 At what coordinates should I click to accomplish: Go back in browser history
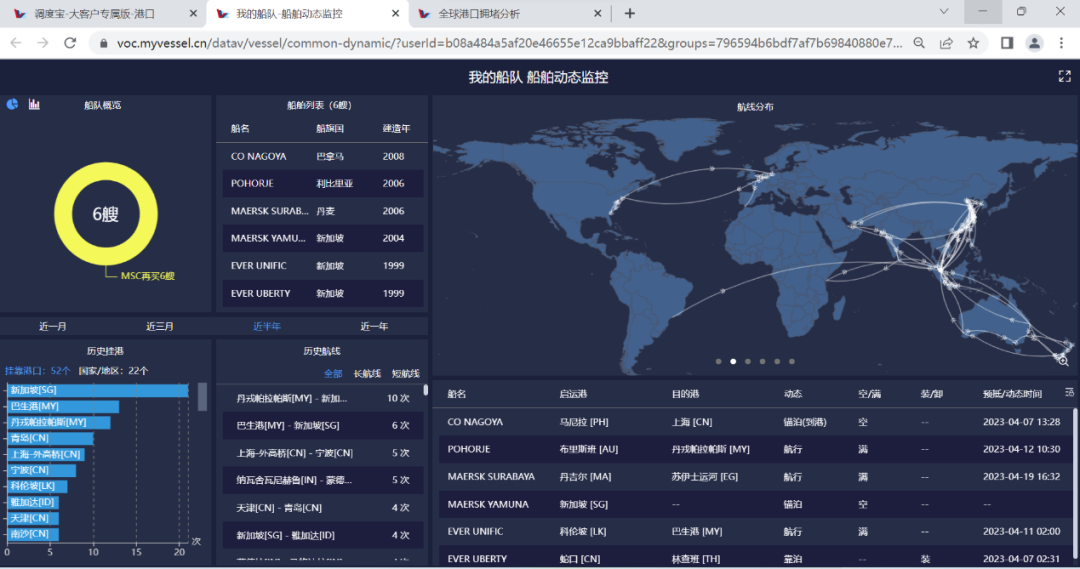[x=16, y=43]
